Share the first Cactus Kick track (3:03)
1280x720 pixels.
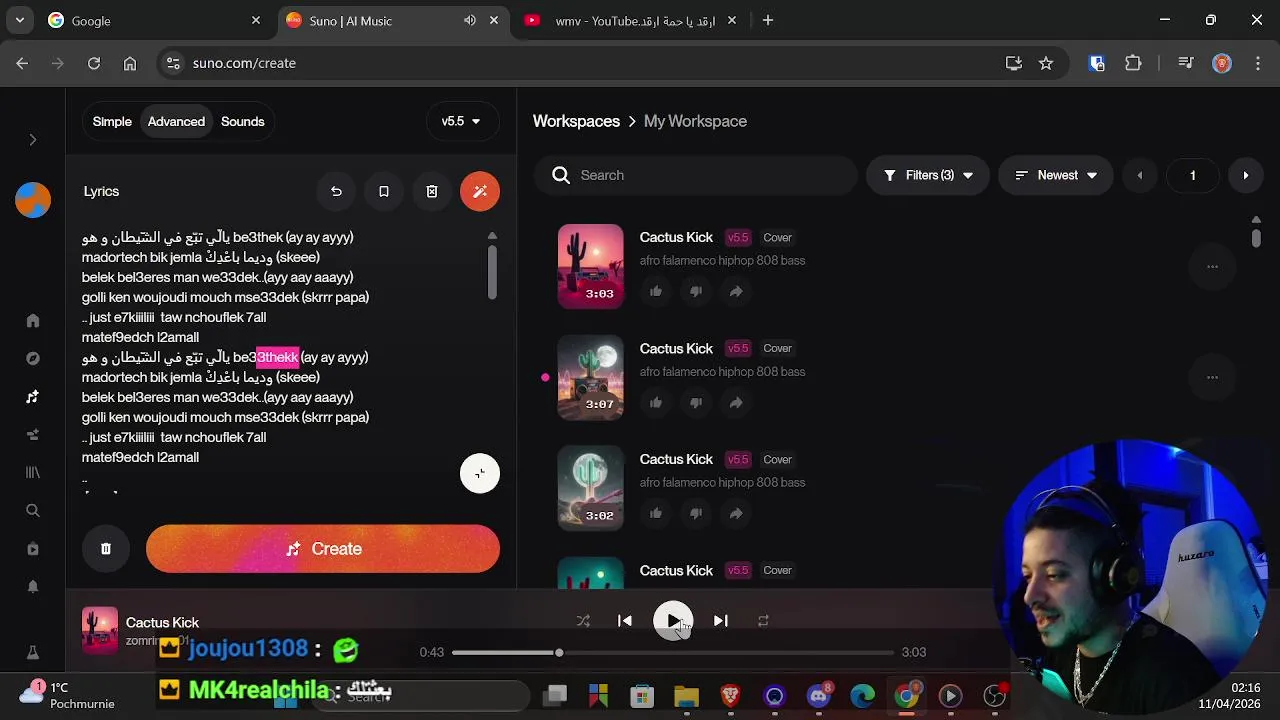click(x=736, y=291)
